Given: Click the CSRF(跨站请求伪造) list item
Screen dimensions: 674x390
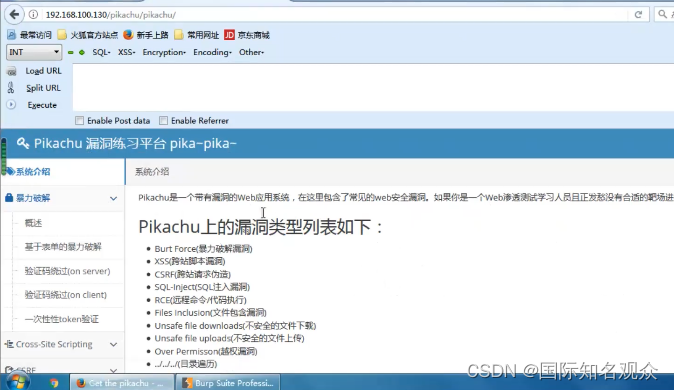Looking at the screenshot, I should (193, 274).
